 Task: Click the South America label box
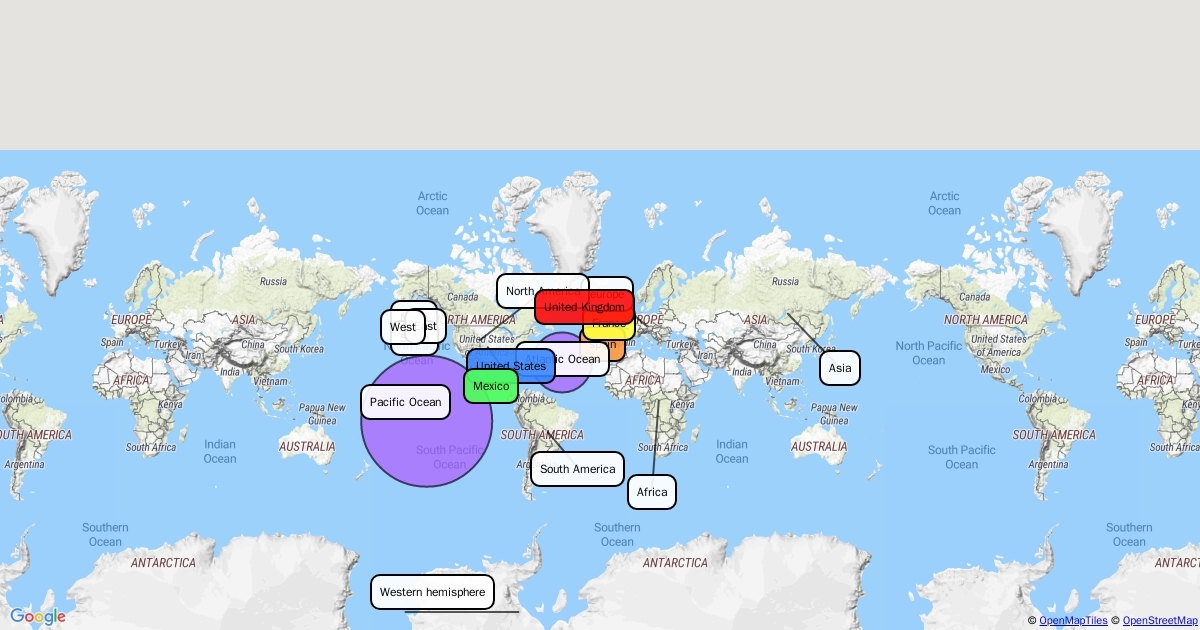(577, 469)
